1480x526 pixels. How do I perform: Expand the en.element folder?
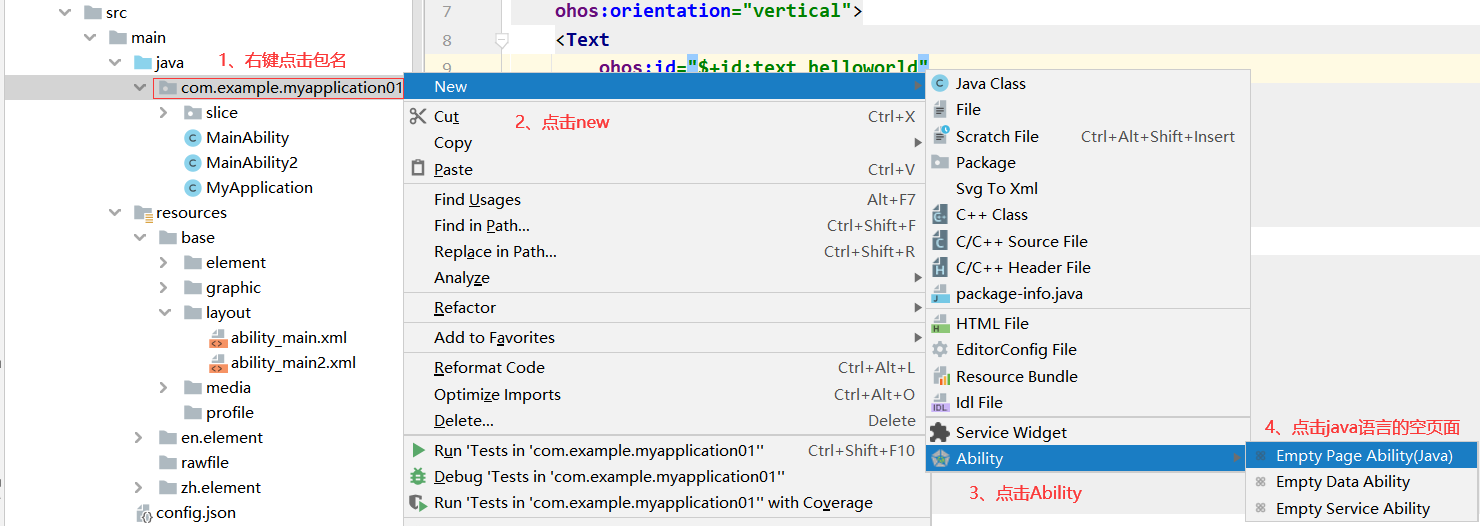pyautogui.click(x=140, y=438)
